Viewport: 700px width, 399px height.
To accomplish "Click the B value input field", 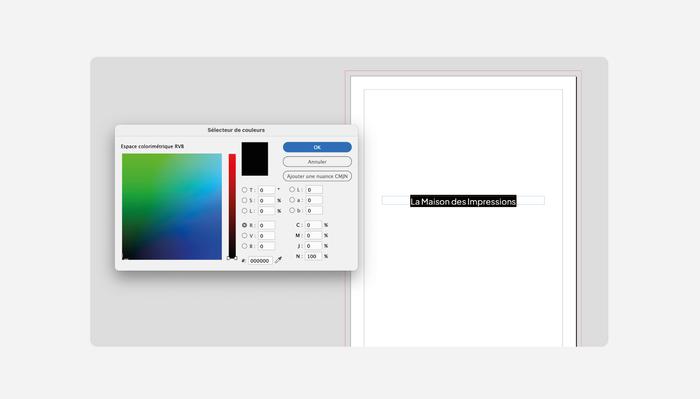I will (266, 246).
